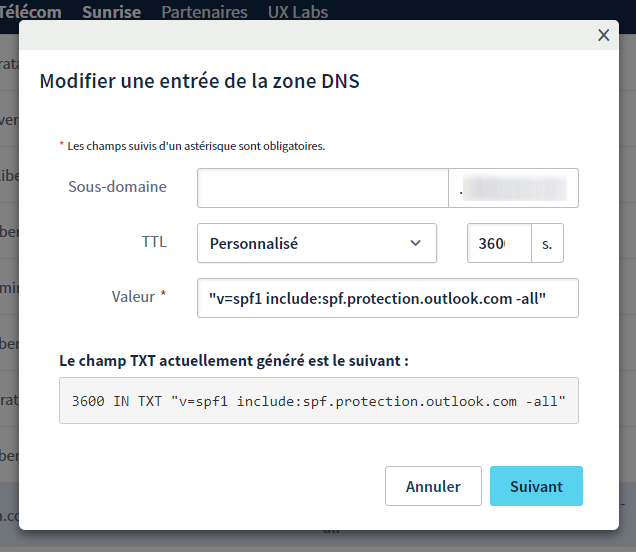
Task: Click the Sous-domaine text input field
Action: pos(322,188)
